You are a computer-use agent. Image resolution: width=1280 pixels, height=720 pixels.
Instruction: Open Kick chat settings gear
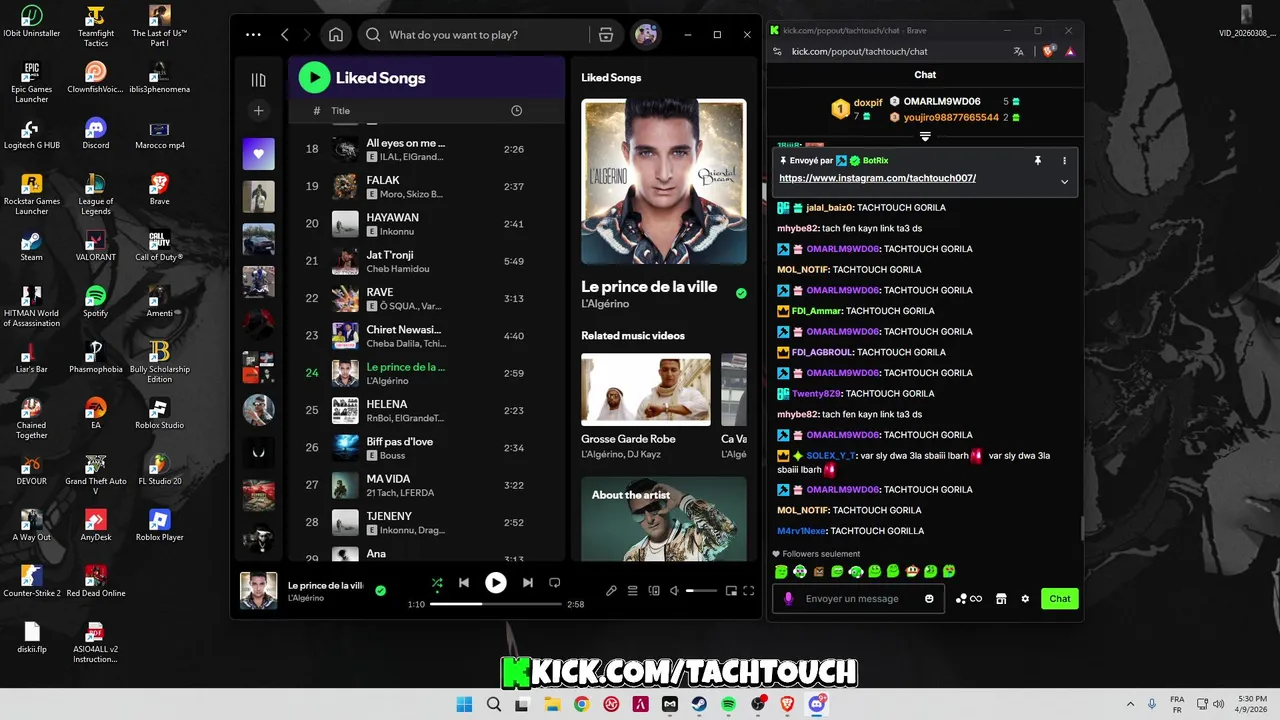[1025, 599]
